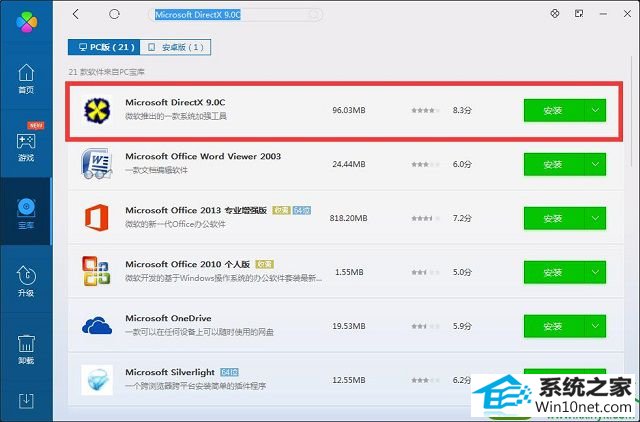Click the 96.03MB size value

tap(349, 110)
